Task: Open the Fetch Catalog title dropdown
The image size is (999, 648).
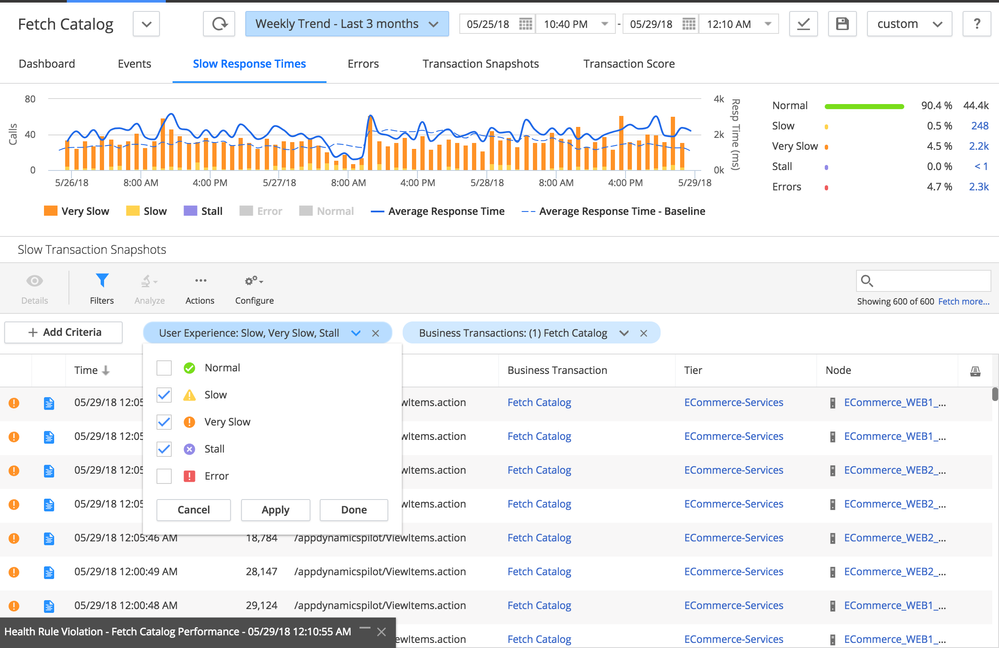Action: (x=147, y=24)
